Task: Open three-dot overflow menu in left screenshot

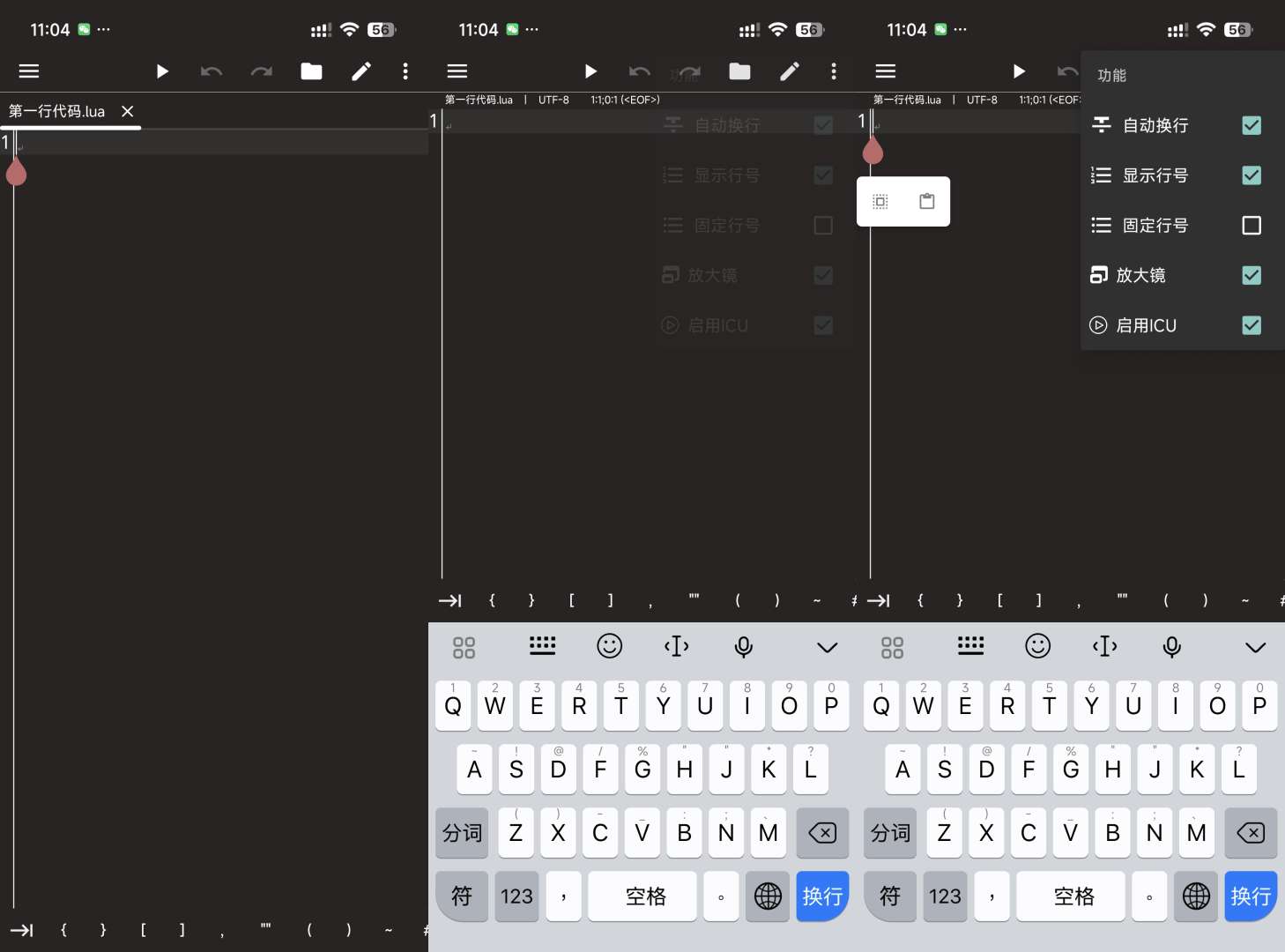Action: click(405, 71)
